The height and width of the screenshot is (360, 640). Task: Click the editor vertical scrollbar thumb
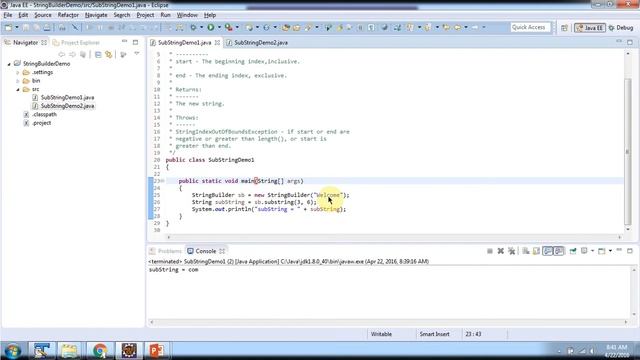(x=628, y=151)
